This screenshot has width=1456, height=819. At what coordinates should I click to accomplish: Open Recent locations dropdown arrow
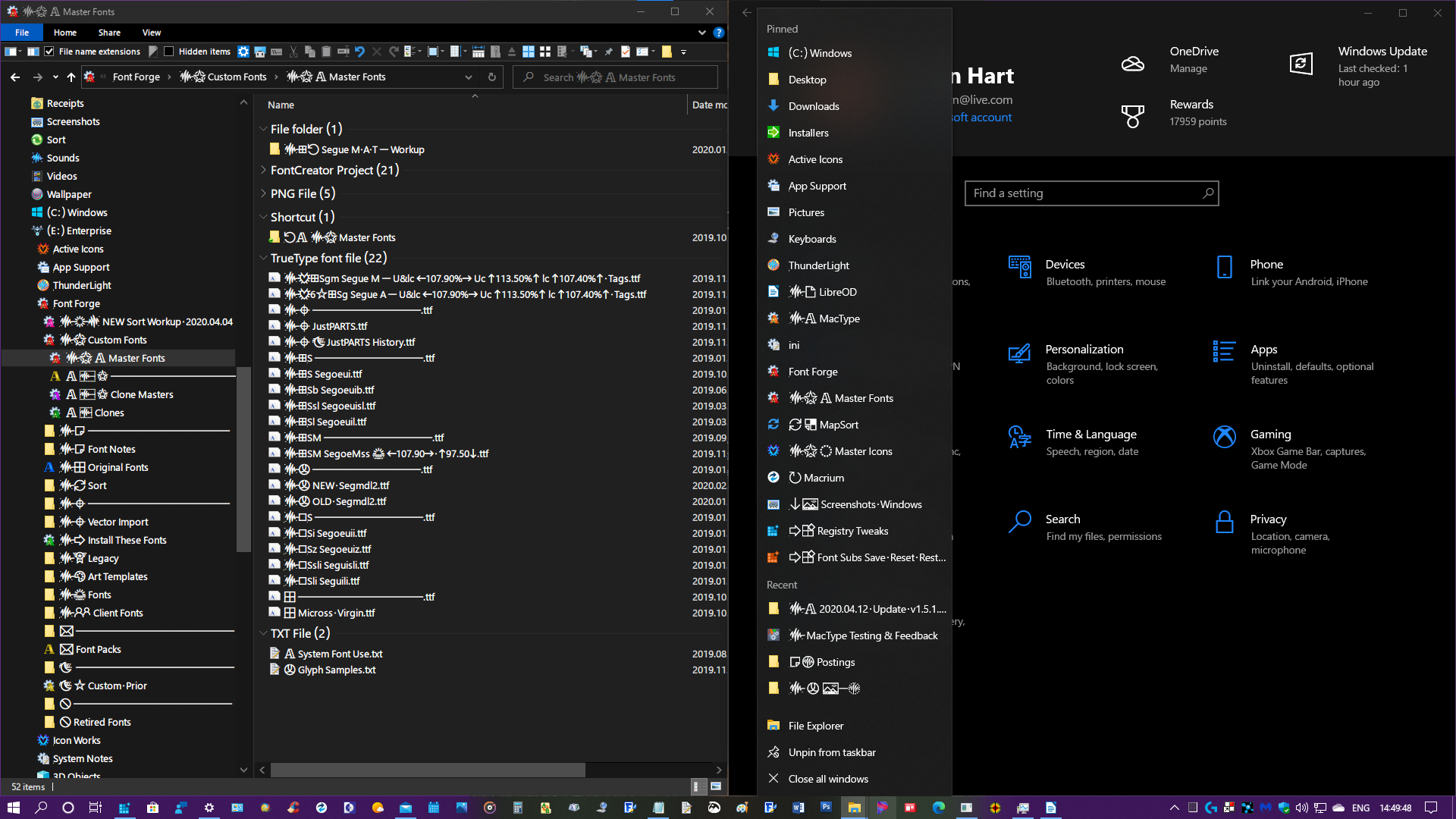pyautogui.click(x=55, y=77)
